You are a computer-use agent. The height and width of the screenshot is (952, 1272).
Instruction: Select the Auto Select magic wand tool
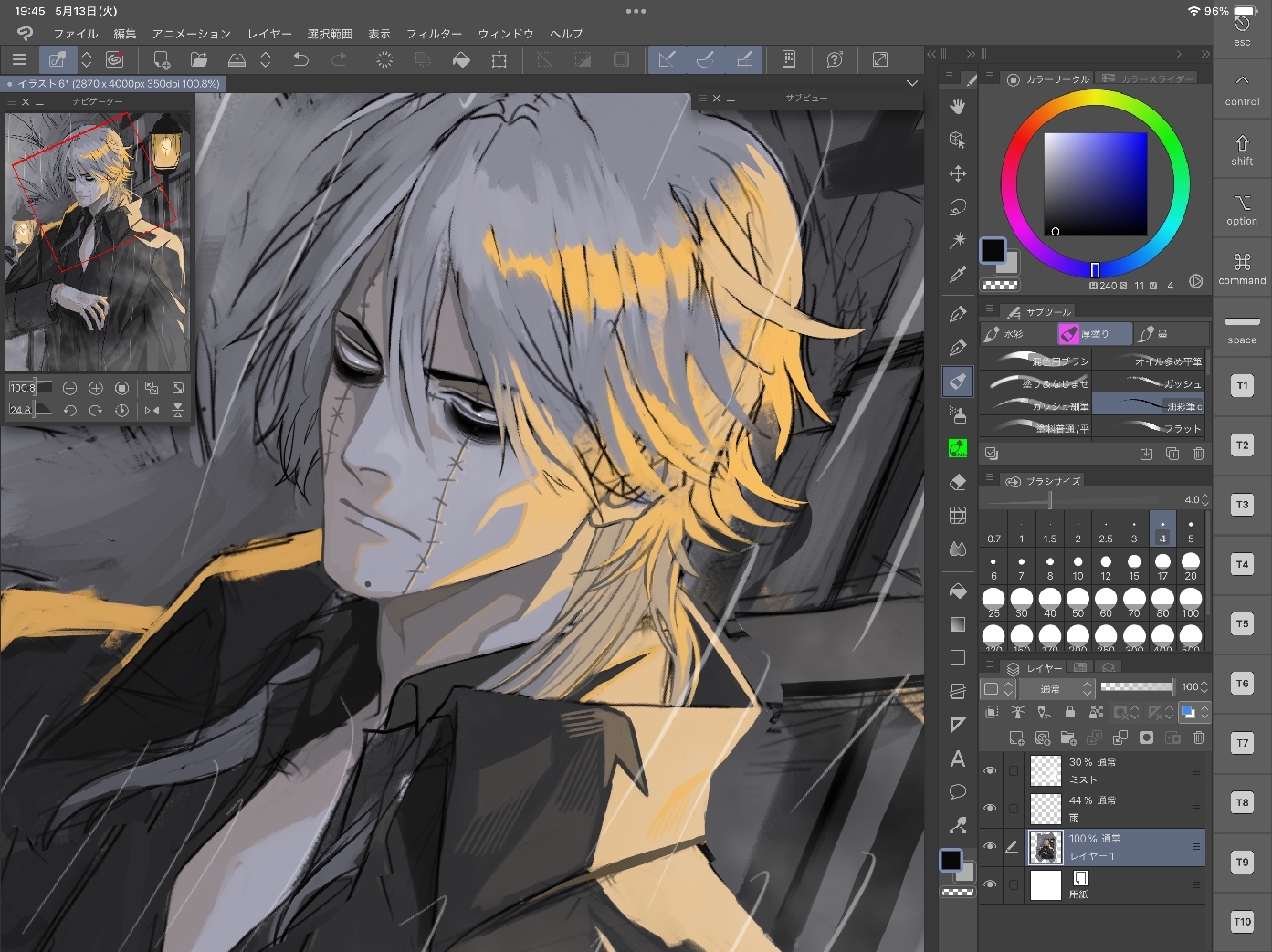(957, 241)
